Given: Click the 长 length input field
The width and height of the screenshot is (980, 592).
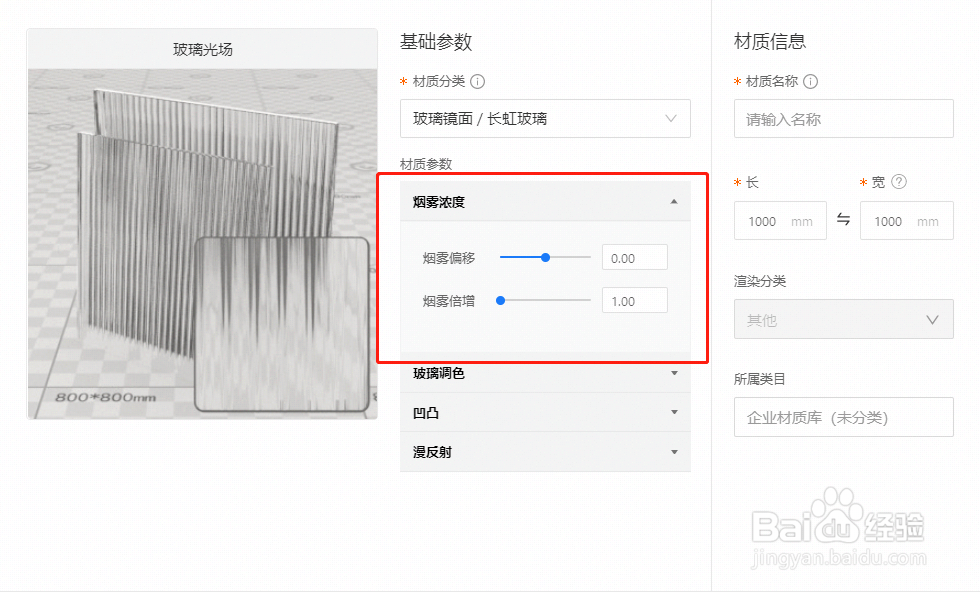Looking at the screenshot, I should (x=770, y=221).
